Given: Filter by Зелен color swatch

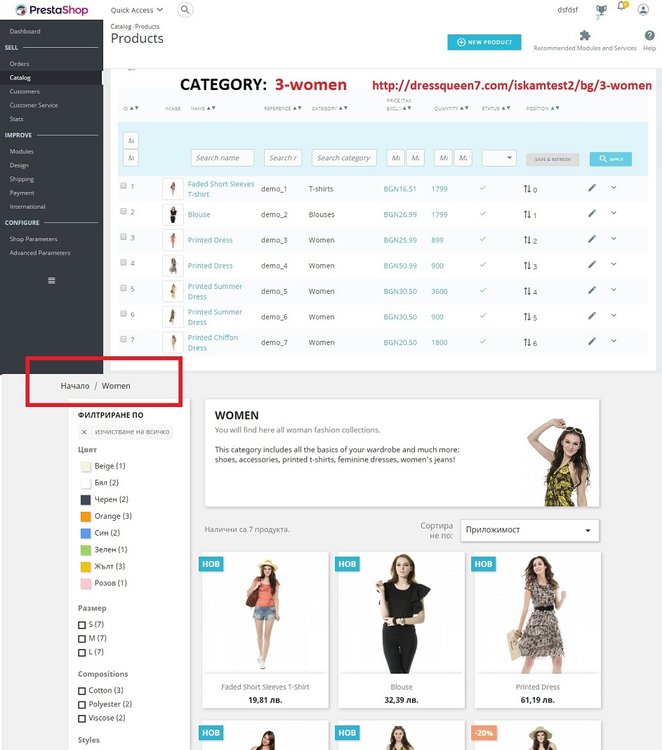Looking at the screenshot, I should [86, 550].
